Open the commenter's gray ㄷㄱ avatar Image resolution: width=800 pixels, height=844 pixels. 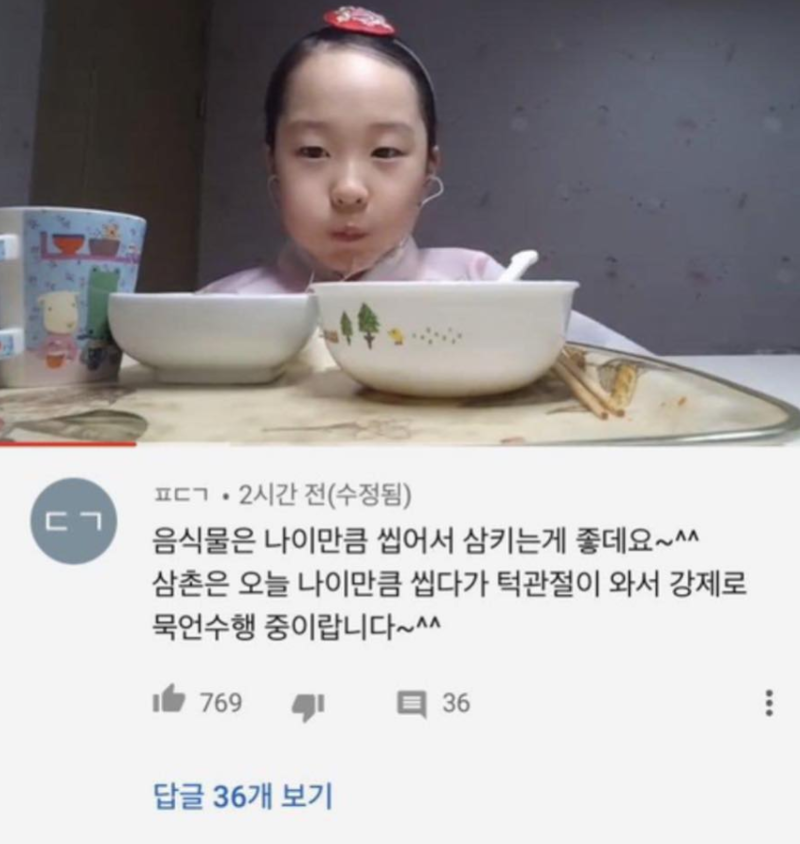[x=74, y=521]
